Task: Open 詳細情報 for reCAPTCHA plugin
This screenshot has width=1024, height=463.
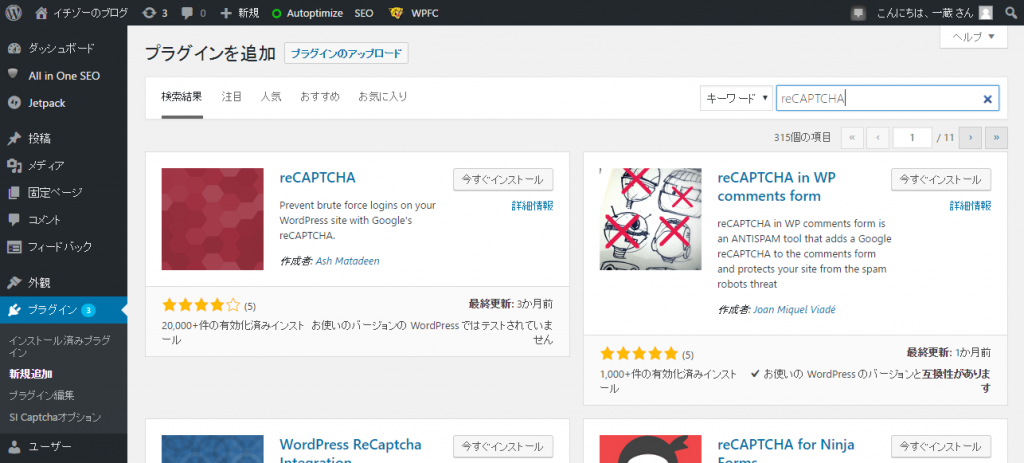Action: (532, 206)
